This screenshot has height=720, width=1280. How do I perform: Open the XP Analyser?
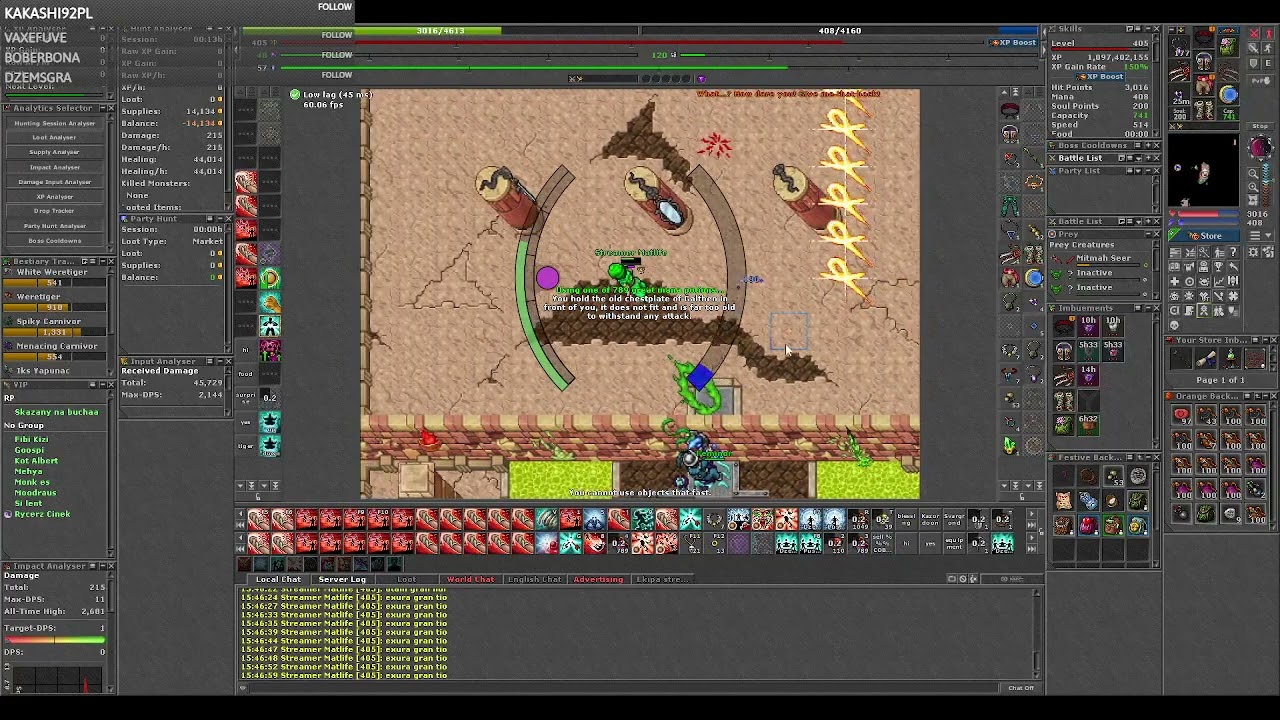coord(54,197)
